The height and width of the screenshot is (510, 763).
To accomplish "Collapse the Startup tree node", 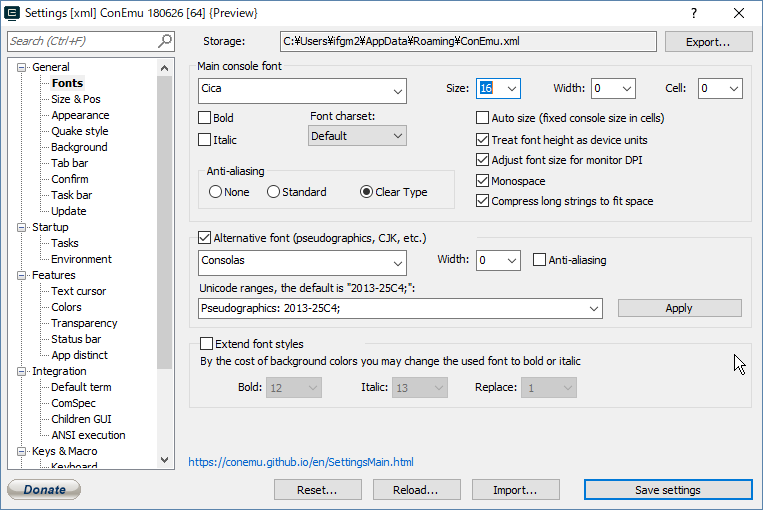I will coord(23,227).
